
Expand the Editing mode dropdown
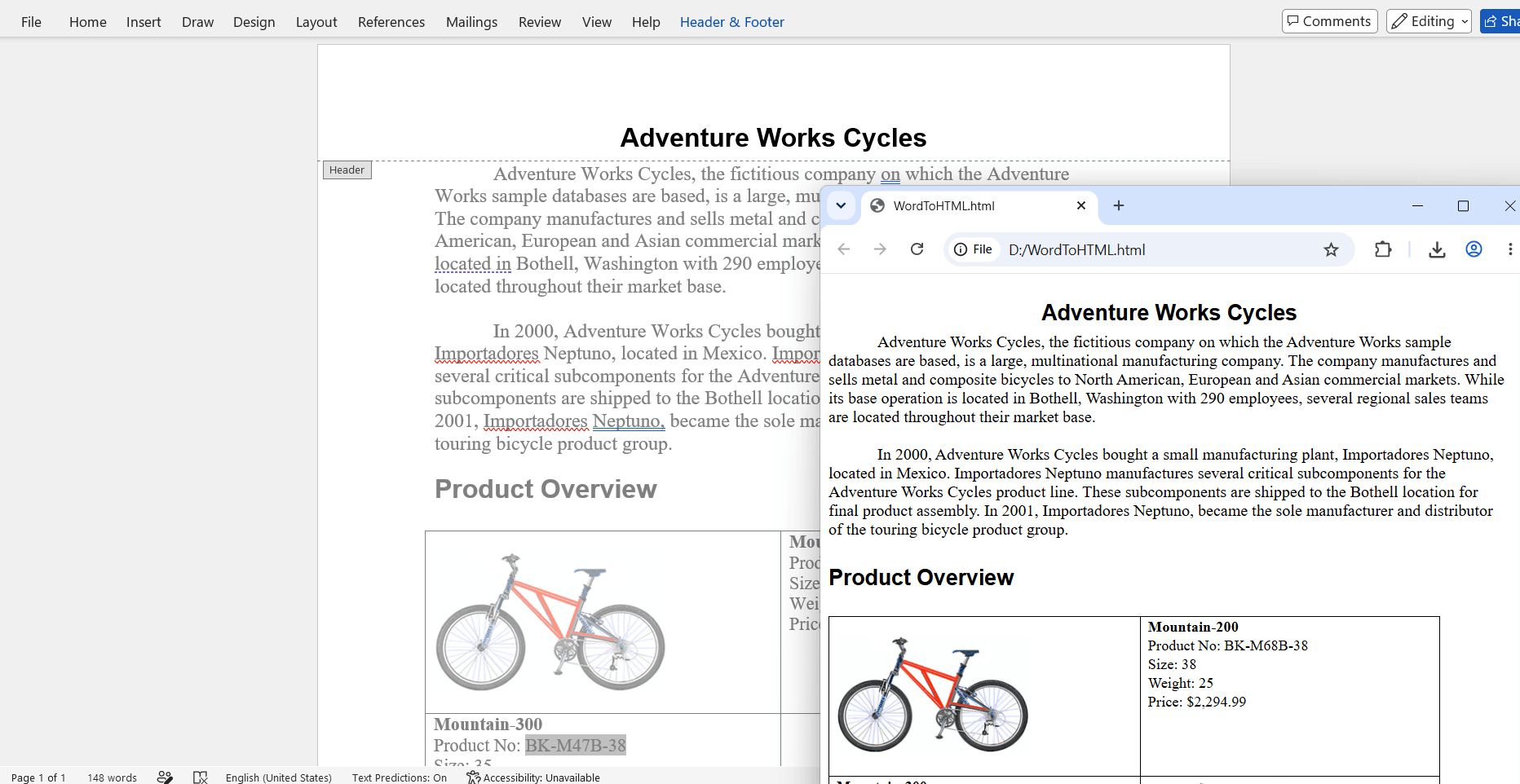(x=1429, y=21)
